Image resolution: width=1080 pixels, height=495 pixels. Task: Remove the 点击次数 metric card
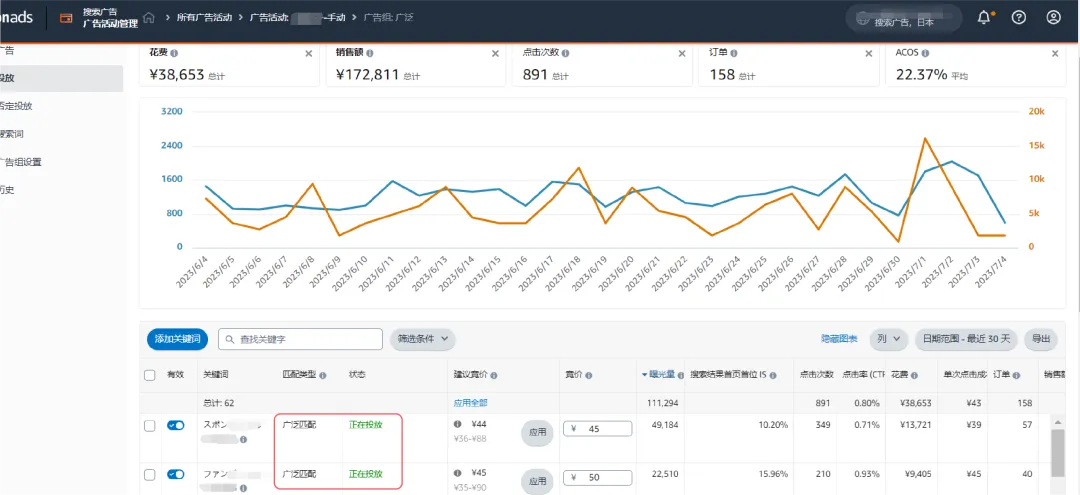pyautogui.click(x=682, y=54)
